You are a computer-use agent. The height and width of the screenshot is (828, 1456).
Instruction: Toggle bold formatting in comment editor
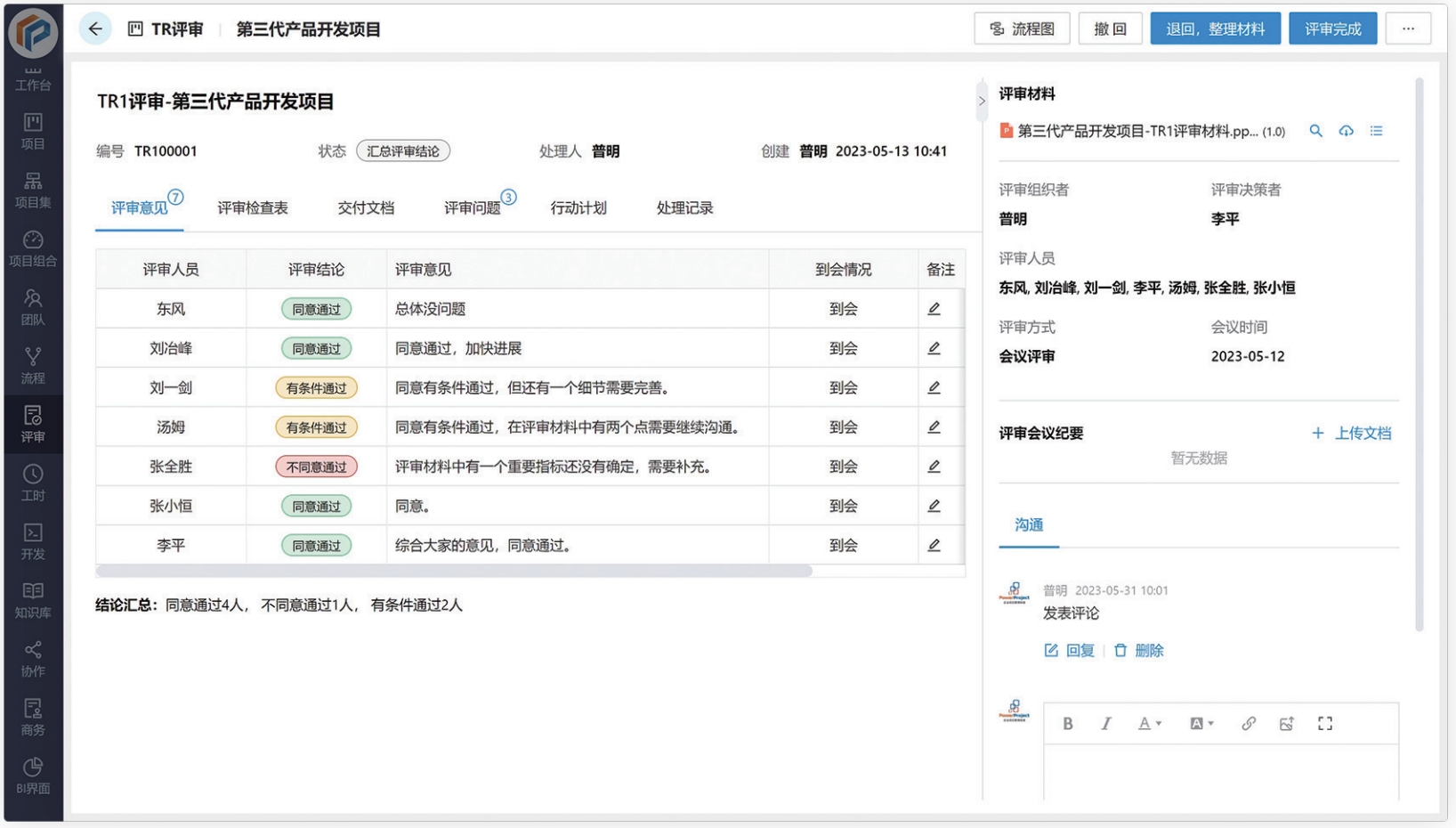pyautogui.click(x=1068, y=723)
